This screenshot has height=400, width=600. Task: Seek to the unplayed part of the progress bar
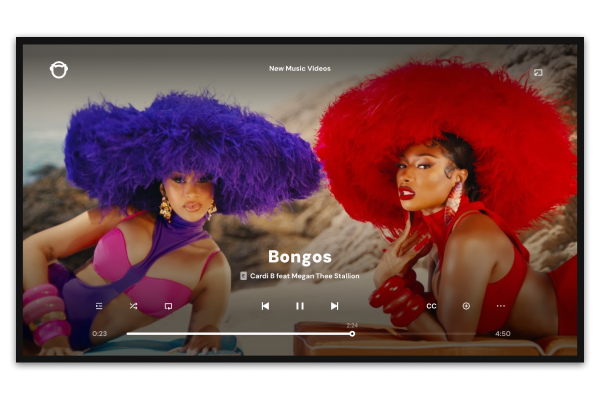click(x=415, y=334)
